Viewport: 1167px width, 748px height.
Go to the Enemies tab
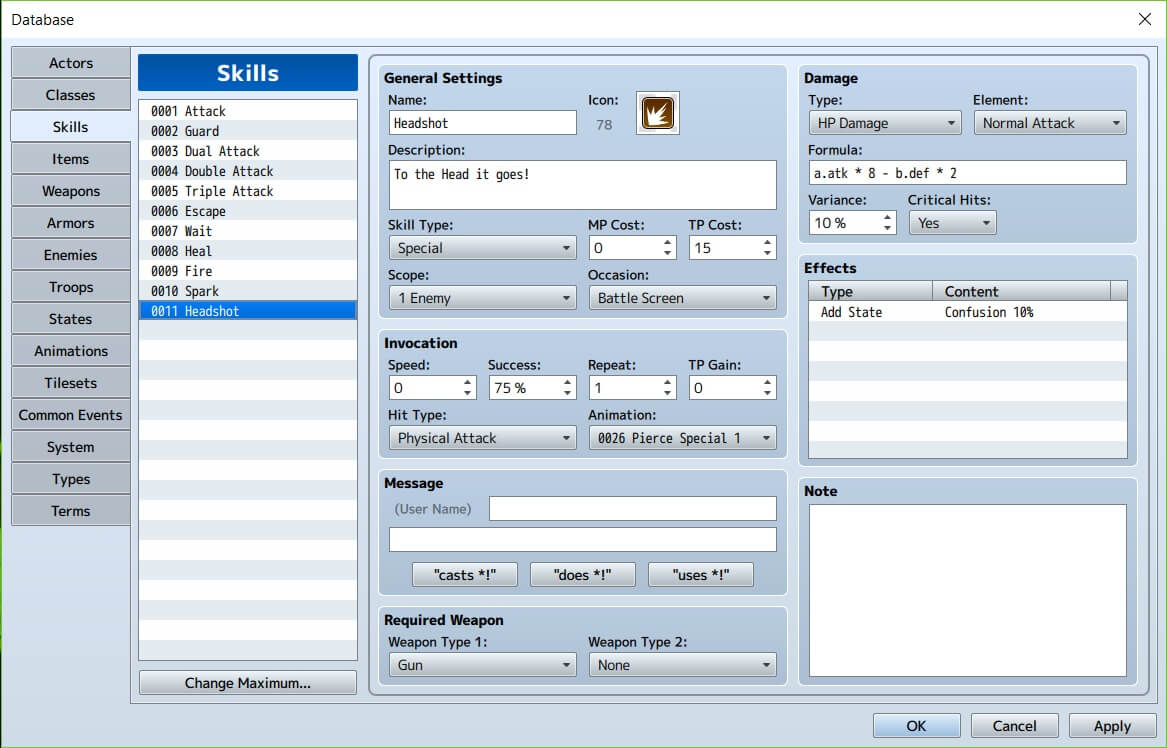tap(71, 255)
